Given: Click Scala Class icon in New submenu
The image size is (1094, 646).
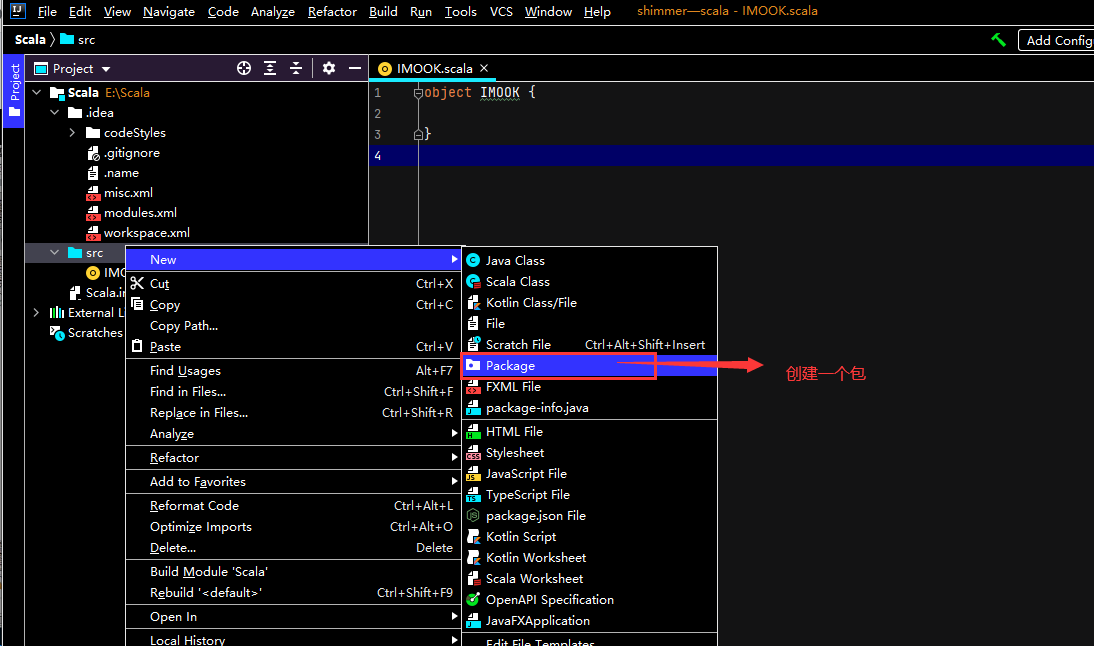Looking at the screenshot, I should point(473,281).
